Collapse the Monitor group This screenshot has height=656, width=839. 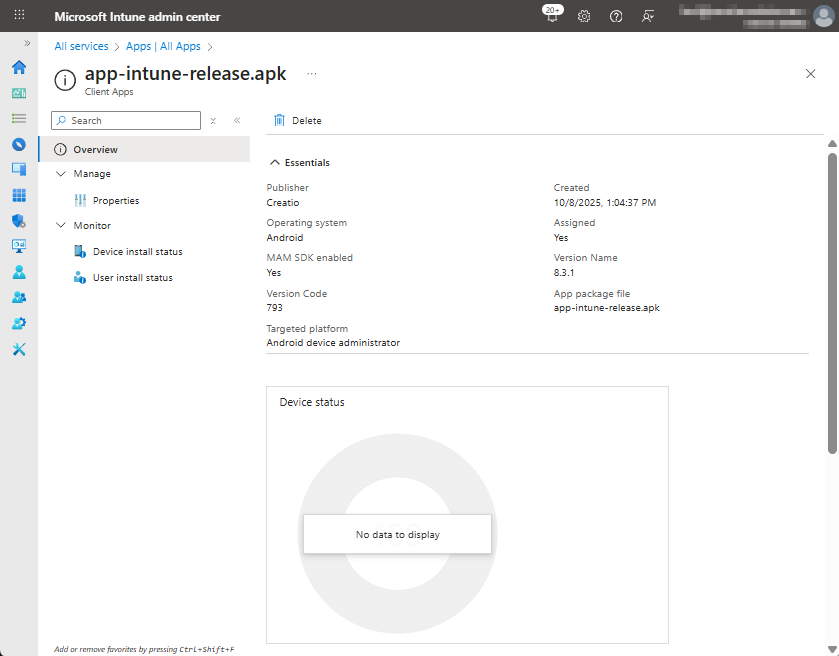click(x=60, y=226)
